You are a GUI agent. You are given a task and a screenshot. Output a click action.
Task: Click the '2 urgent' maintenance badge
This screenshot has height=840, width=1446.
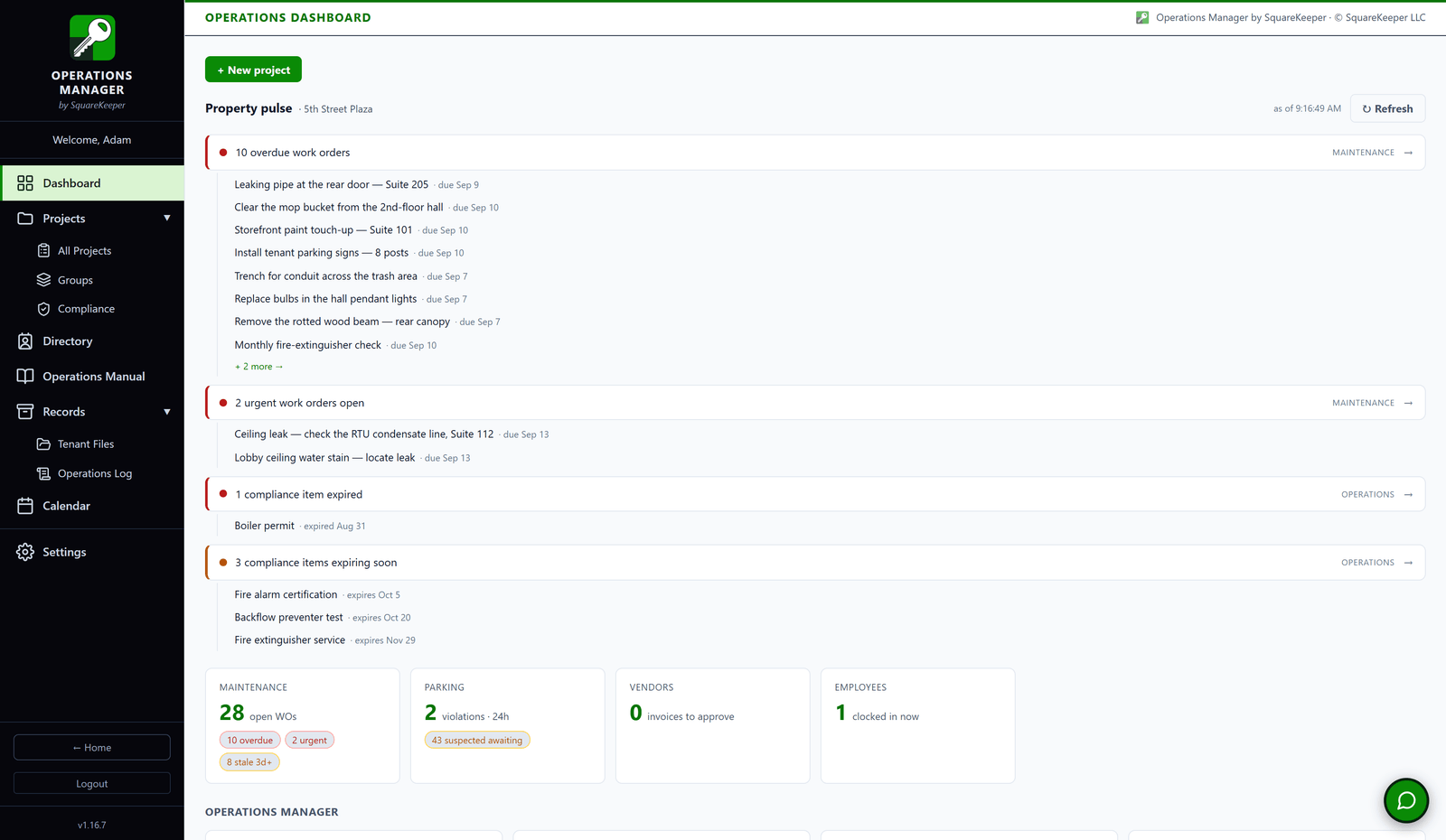309,740
